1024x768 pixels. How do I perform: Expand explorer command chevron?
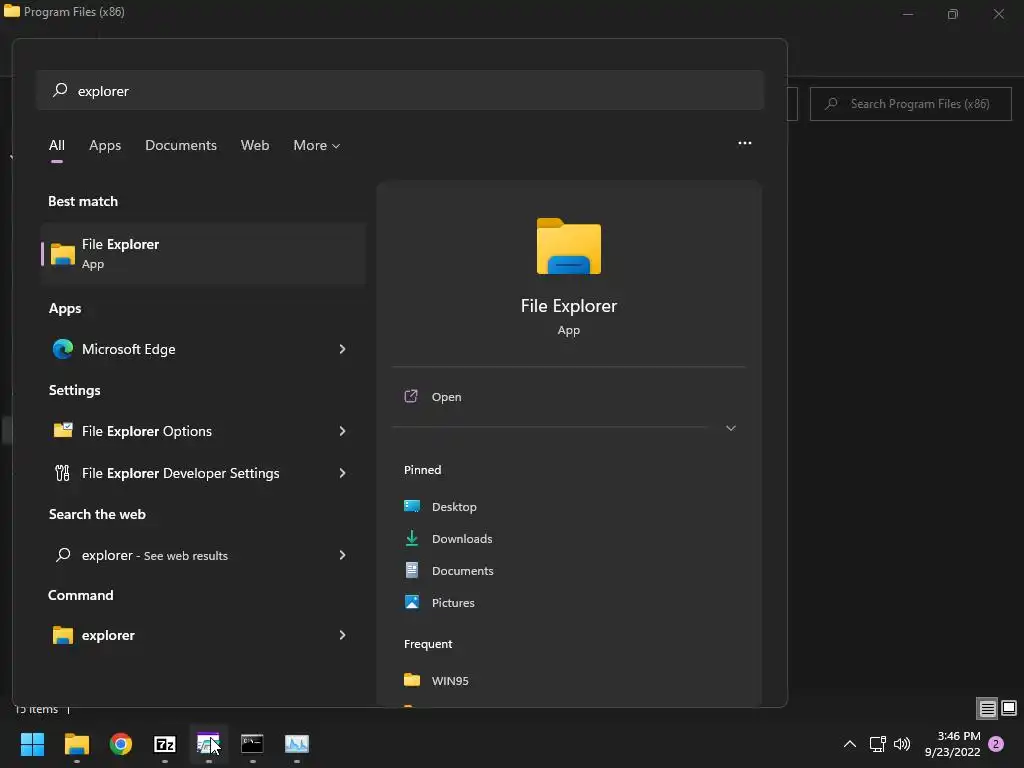coord(342,635)
